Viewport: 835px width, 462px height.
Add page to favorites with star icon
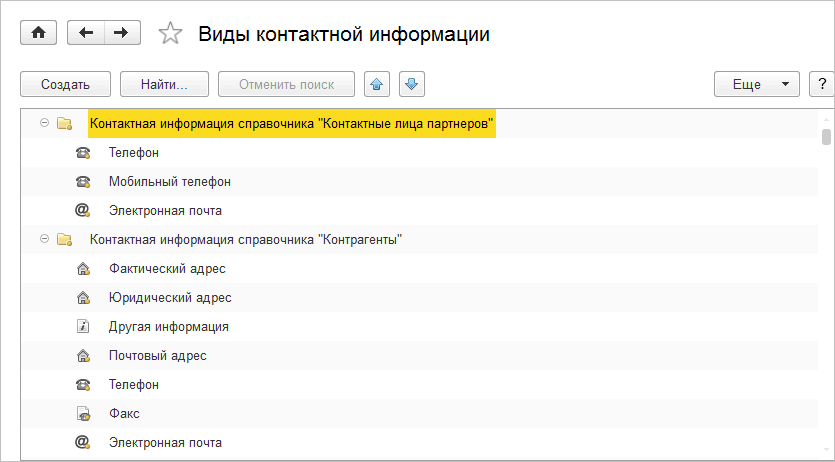[171, 34]
